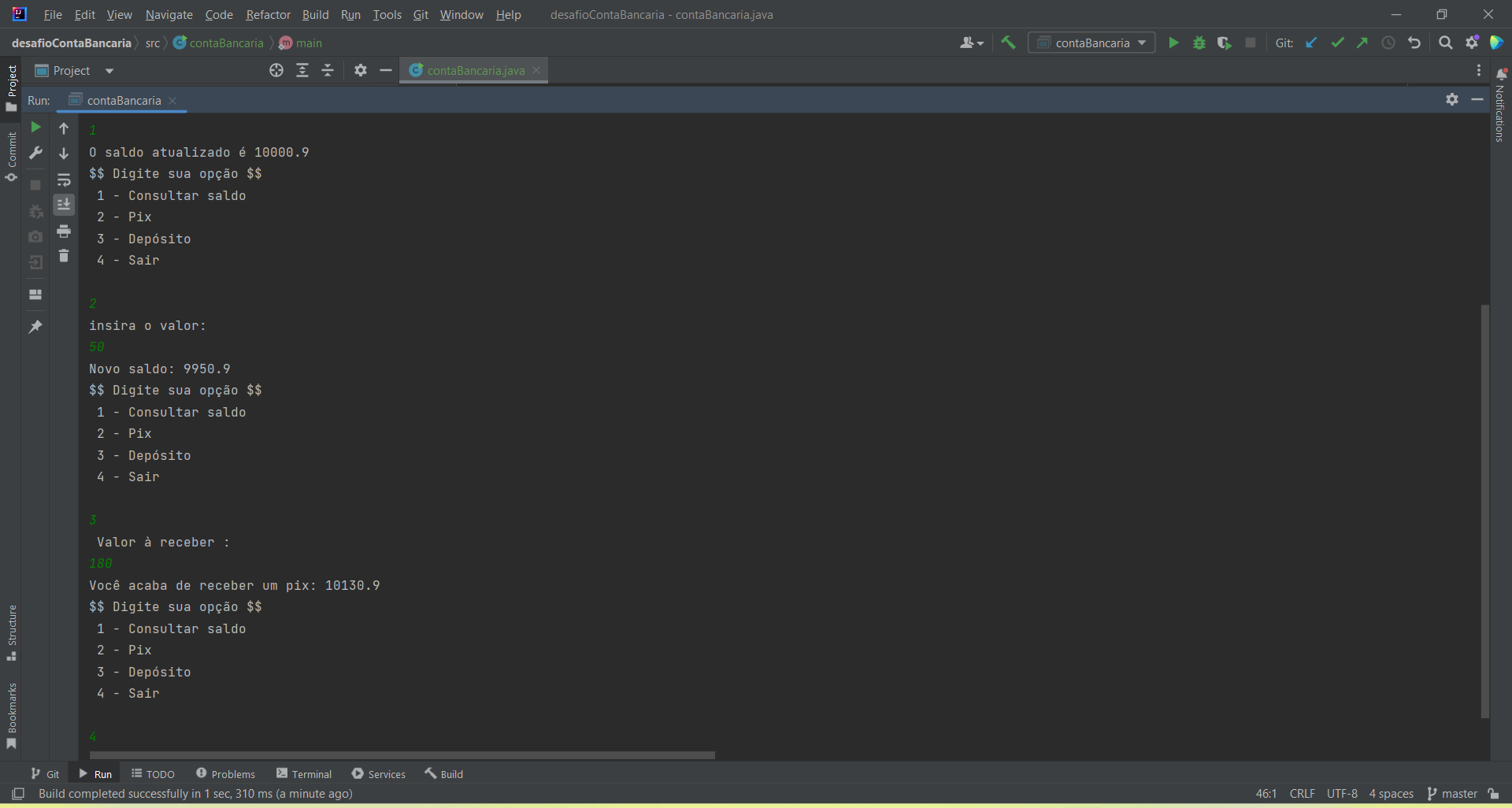The image size is (1512, 808).
Task: Open the Terminal tool window
Action: coord(305,774)
